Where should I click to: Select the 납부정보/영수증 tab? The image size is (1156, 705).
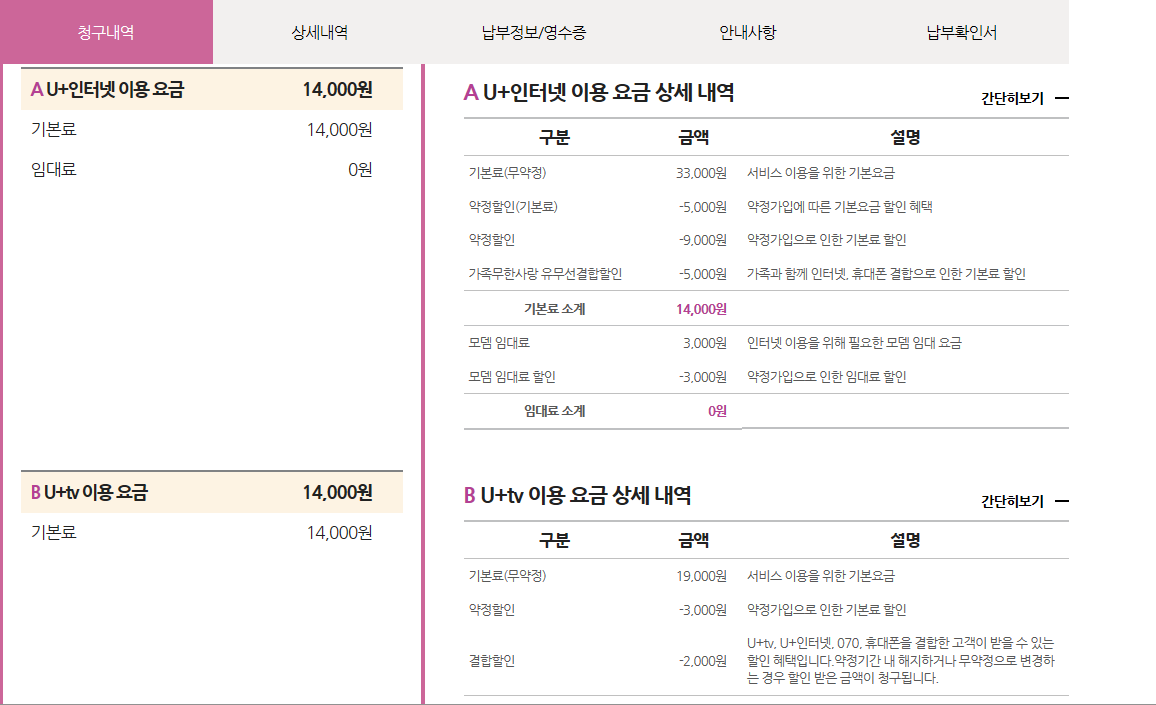pos(534,32)
